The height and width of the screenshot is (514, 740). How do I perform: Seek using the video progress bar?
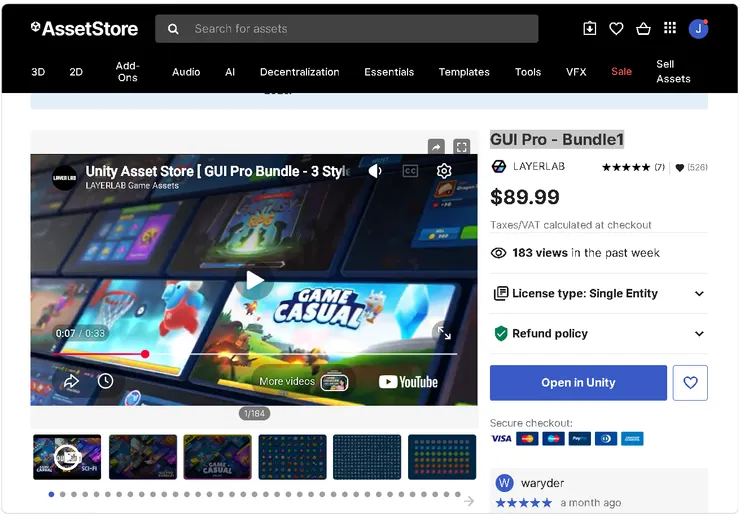click(254, 354)
